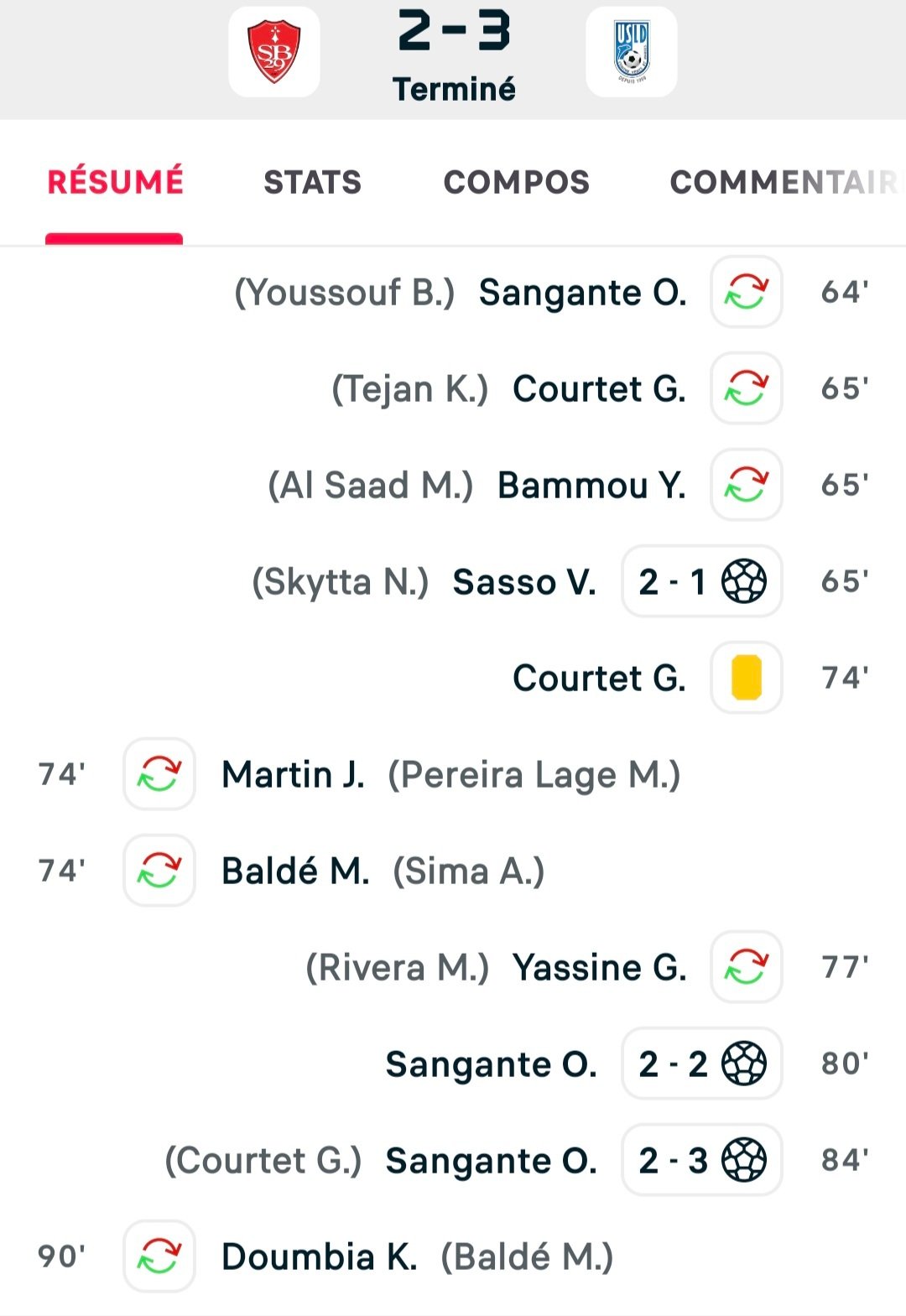Tap substitution icon at 64' for Sangante O.
This screenshot has height=1316, width=906.
click(x=747, y=292)
